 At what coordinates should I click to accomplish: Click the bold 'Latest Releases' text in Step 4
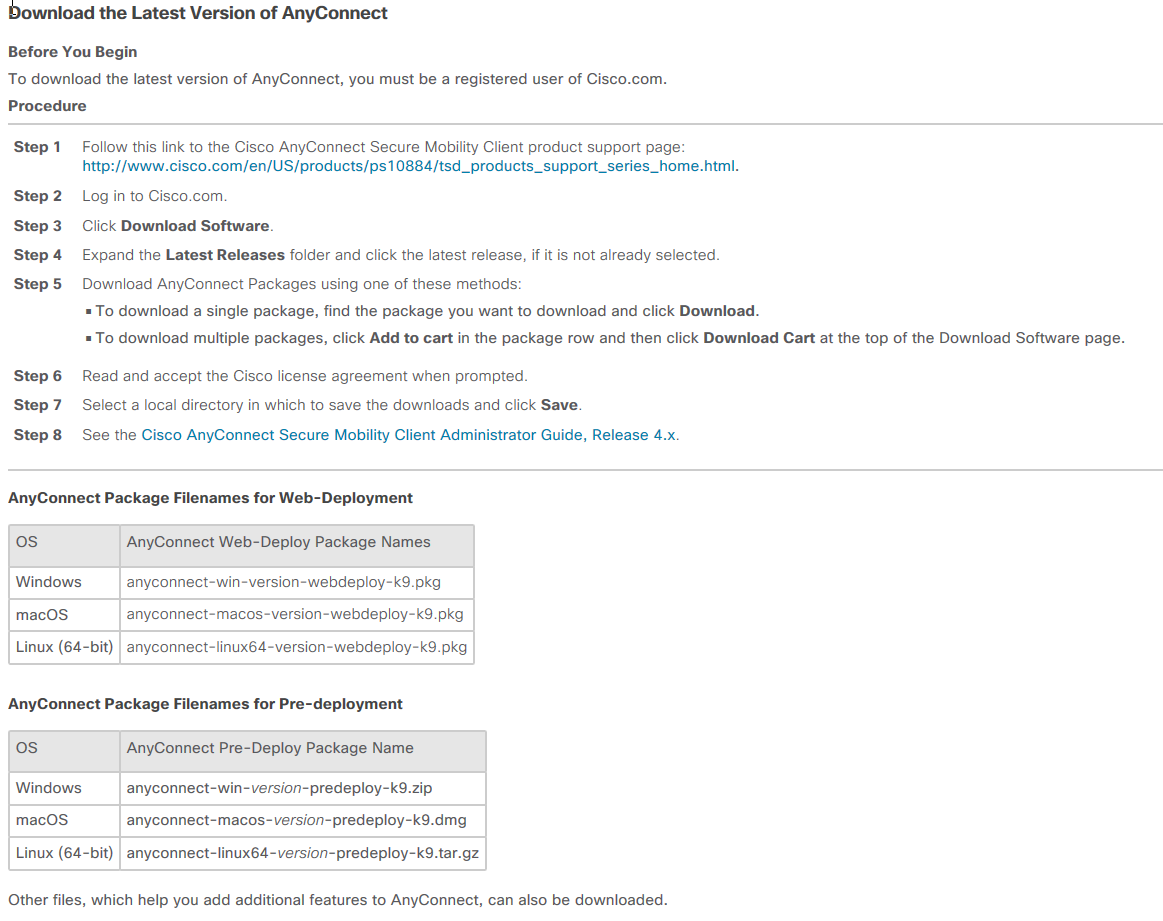(x=225, y=255)
